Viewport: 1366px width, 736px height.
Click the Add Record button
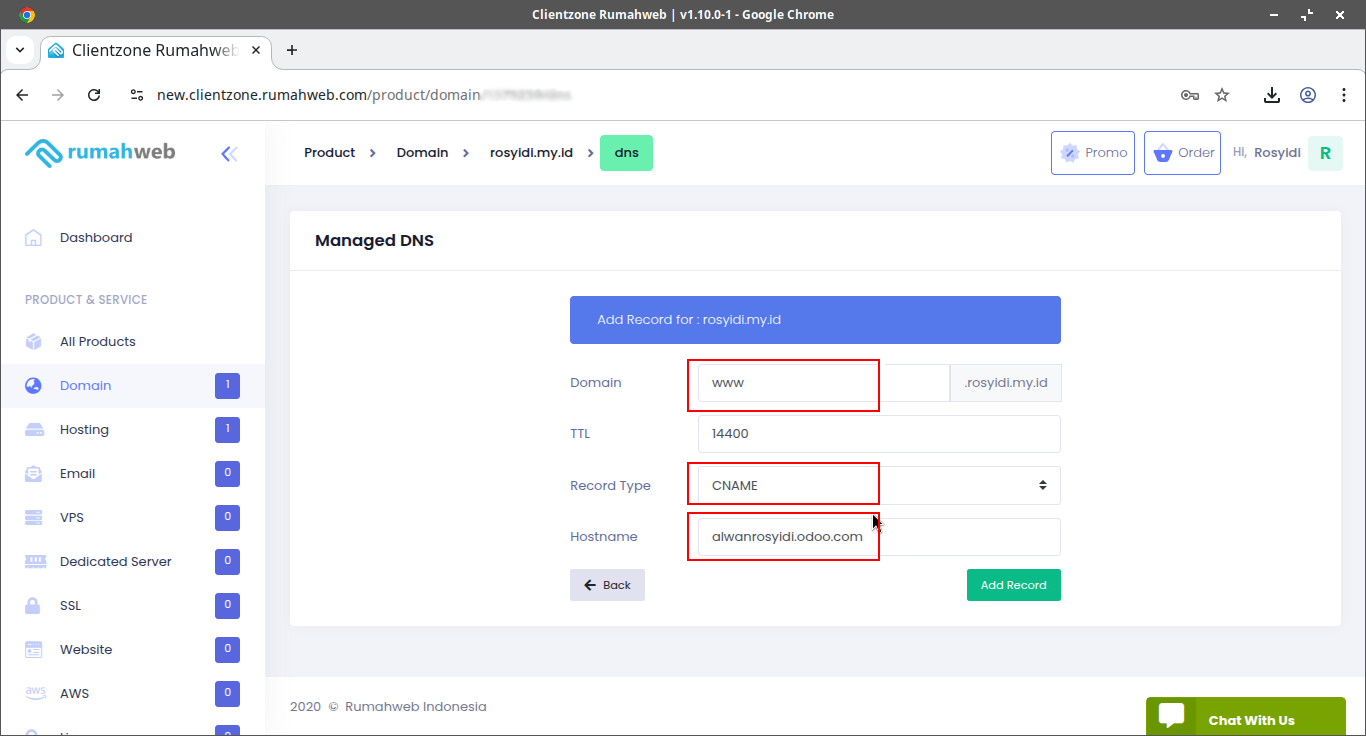tap(1013, 585)
